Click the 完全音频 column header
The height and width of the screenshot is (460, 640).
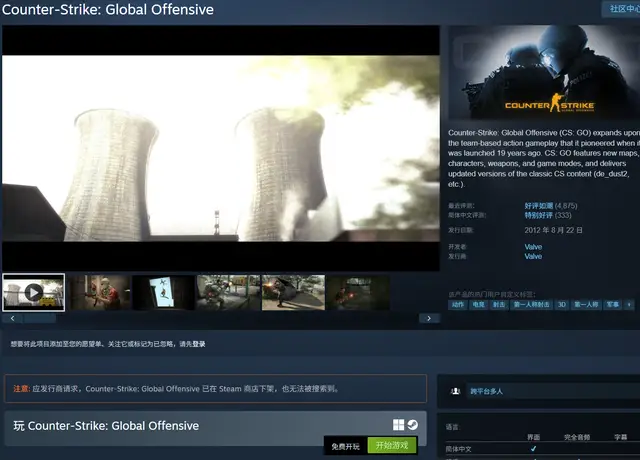tap(577, 437)
